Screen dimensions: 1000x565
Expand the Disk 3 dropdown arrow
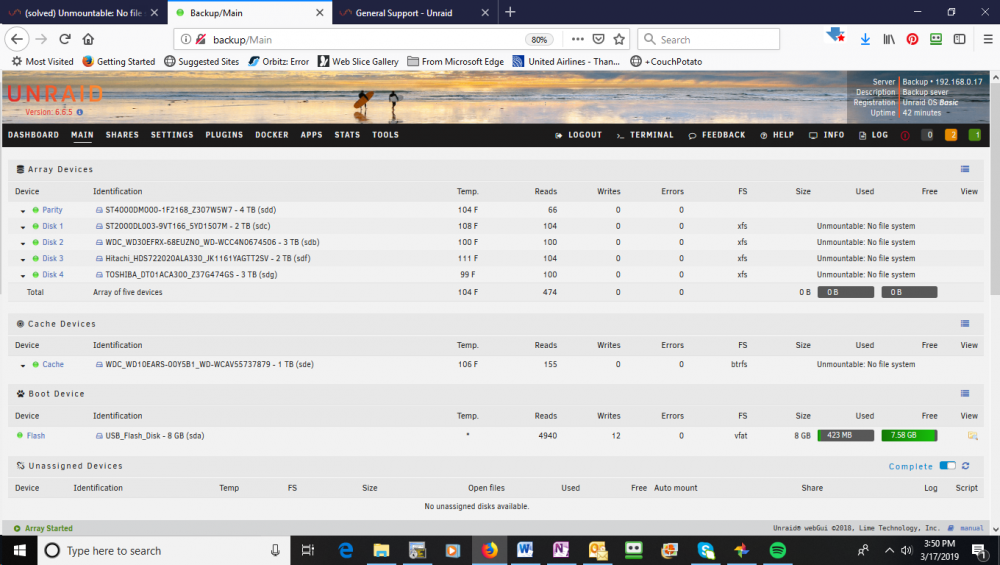23,259
